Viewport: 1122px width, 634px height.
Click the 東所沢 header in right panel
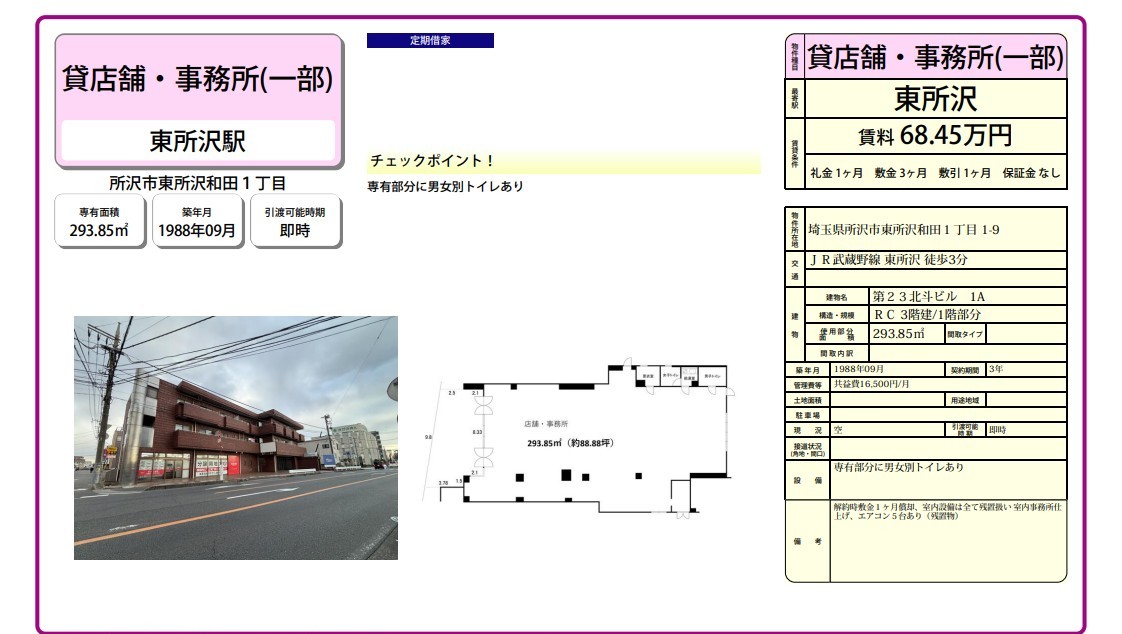click(935, 98)
